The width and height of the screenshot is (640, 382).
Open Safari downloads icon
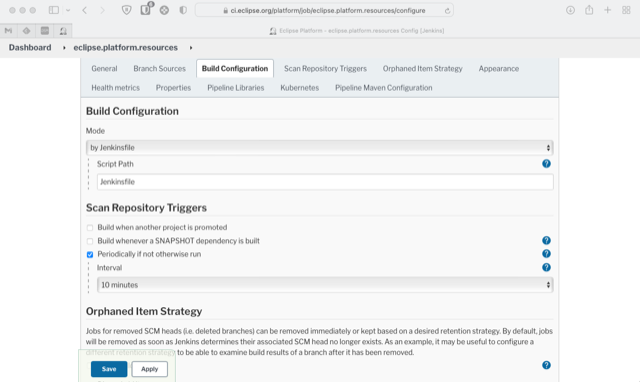click(570, 10)
